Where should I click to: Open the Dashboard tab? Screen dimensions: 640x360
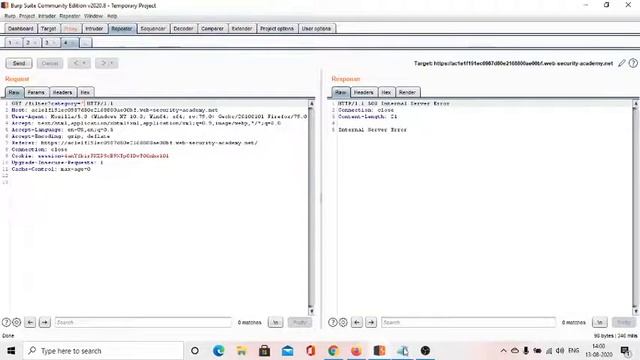[21, 29]
